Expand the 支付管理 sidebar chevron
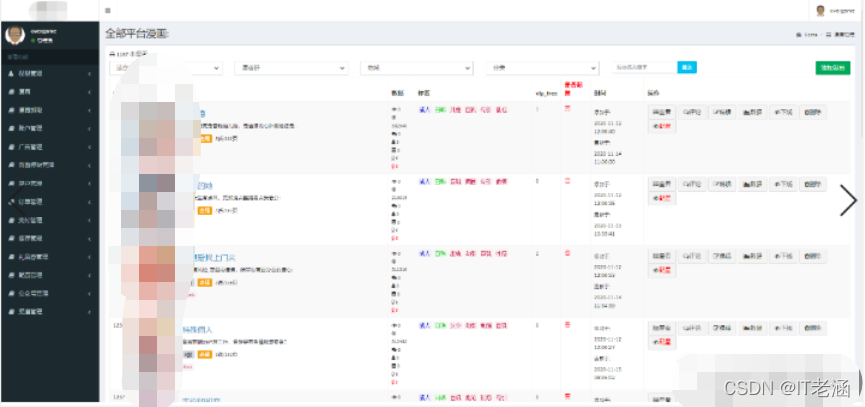Viewport: 865px width, 407px height. pos(89,220)
